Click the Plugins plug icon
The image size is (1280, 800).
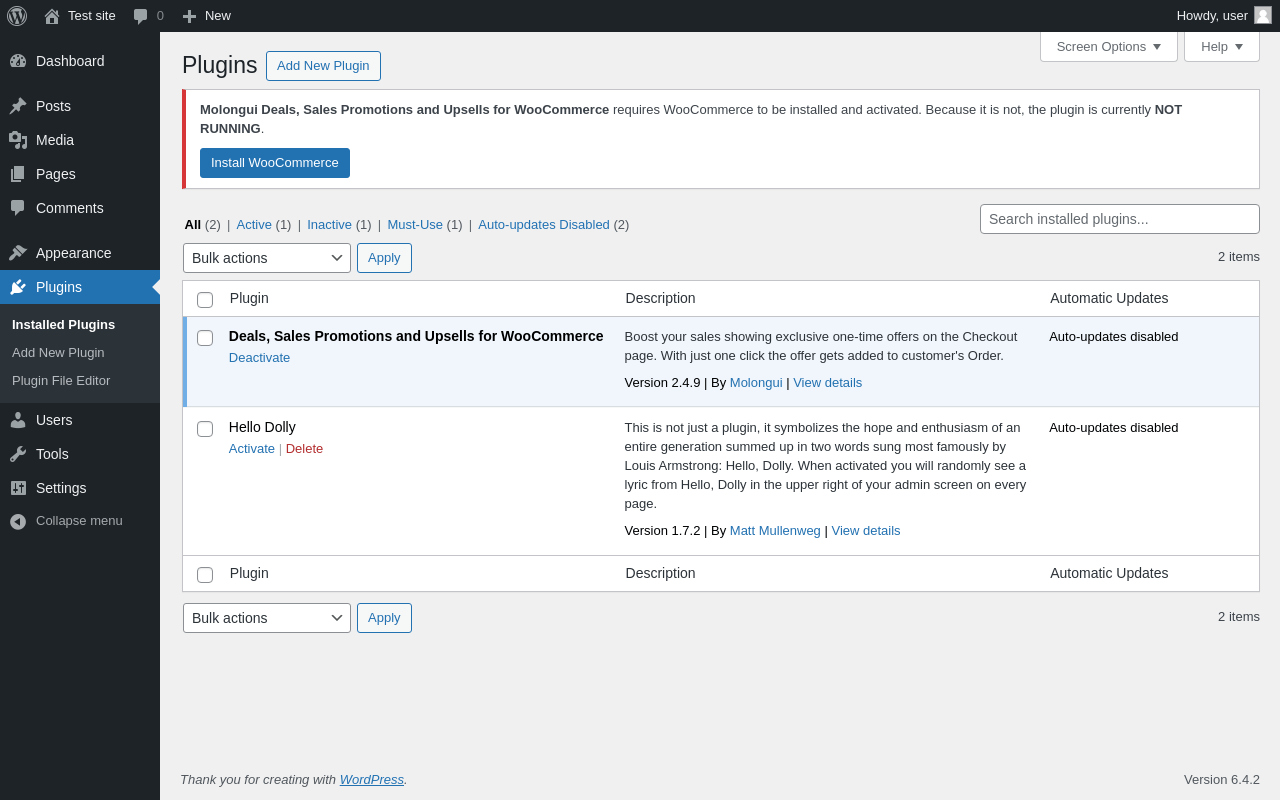(x=18, y=287)
